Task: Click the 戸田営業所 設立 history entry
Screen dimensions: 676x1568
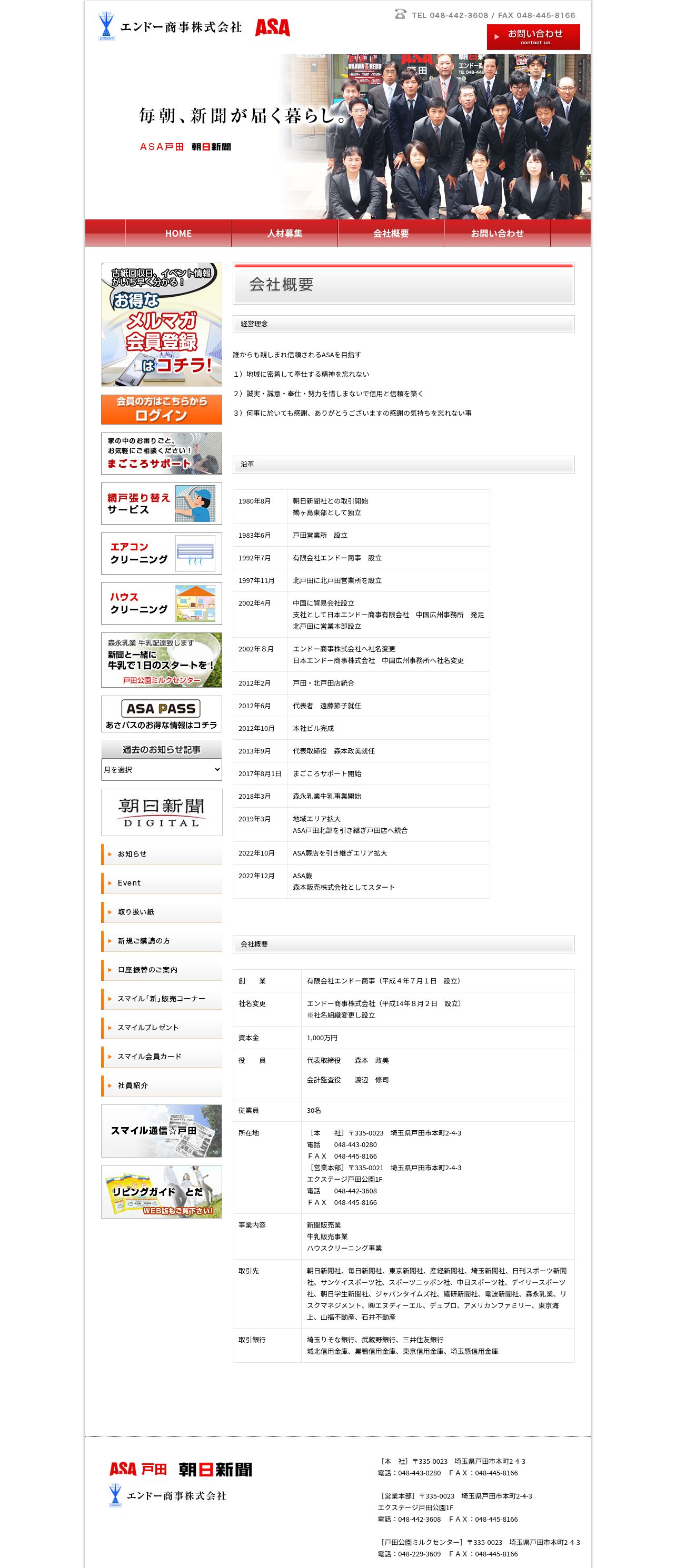Action: click(x=320, y=536)
